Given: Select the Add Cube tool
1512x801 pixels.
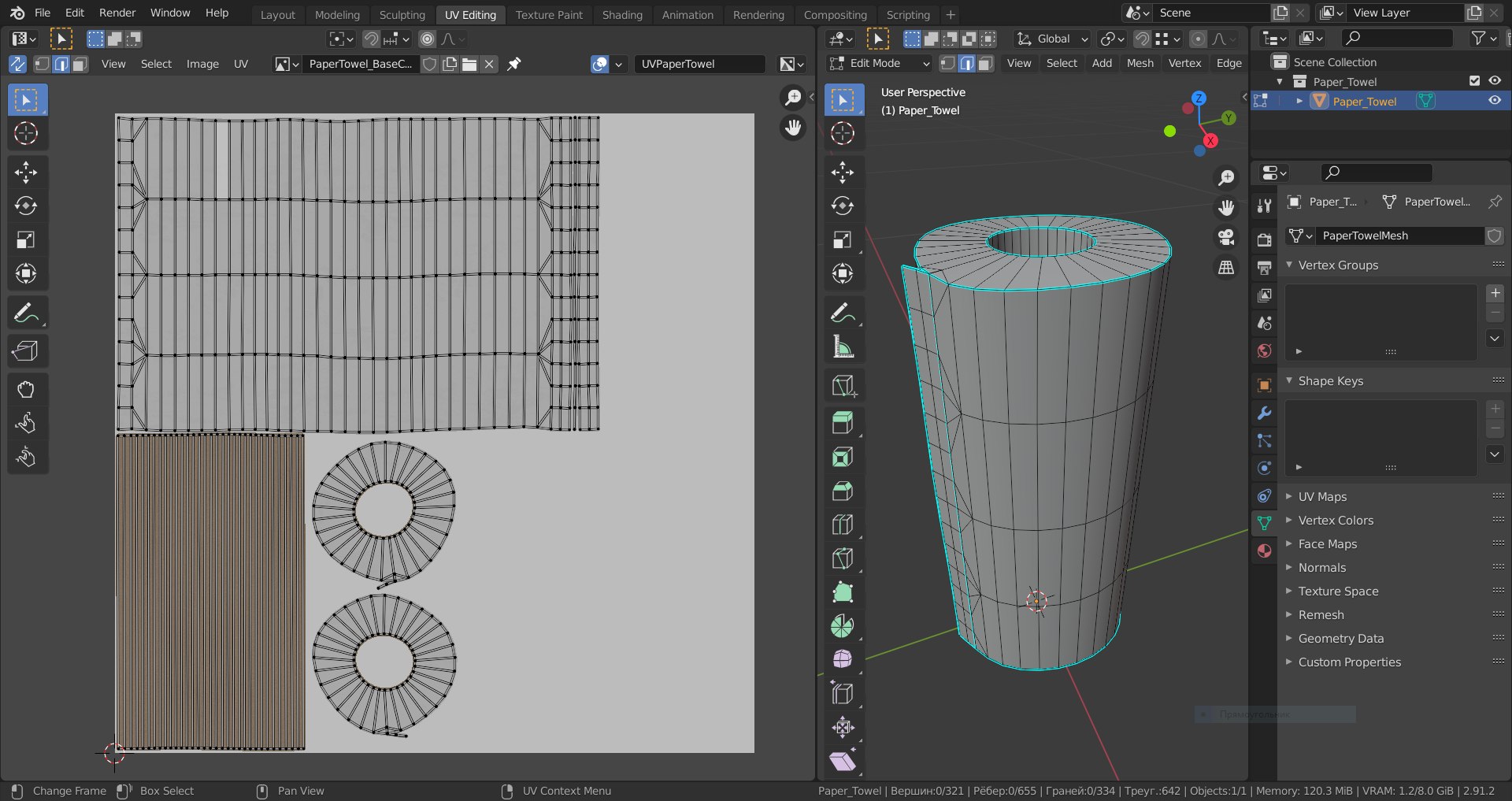Looking at the screenshot, I should click(x=843, y=385).
